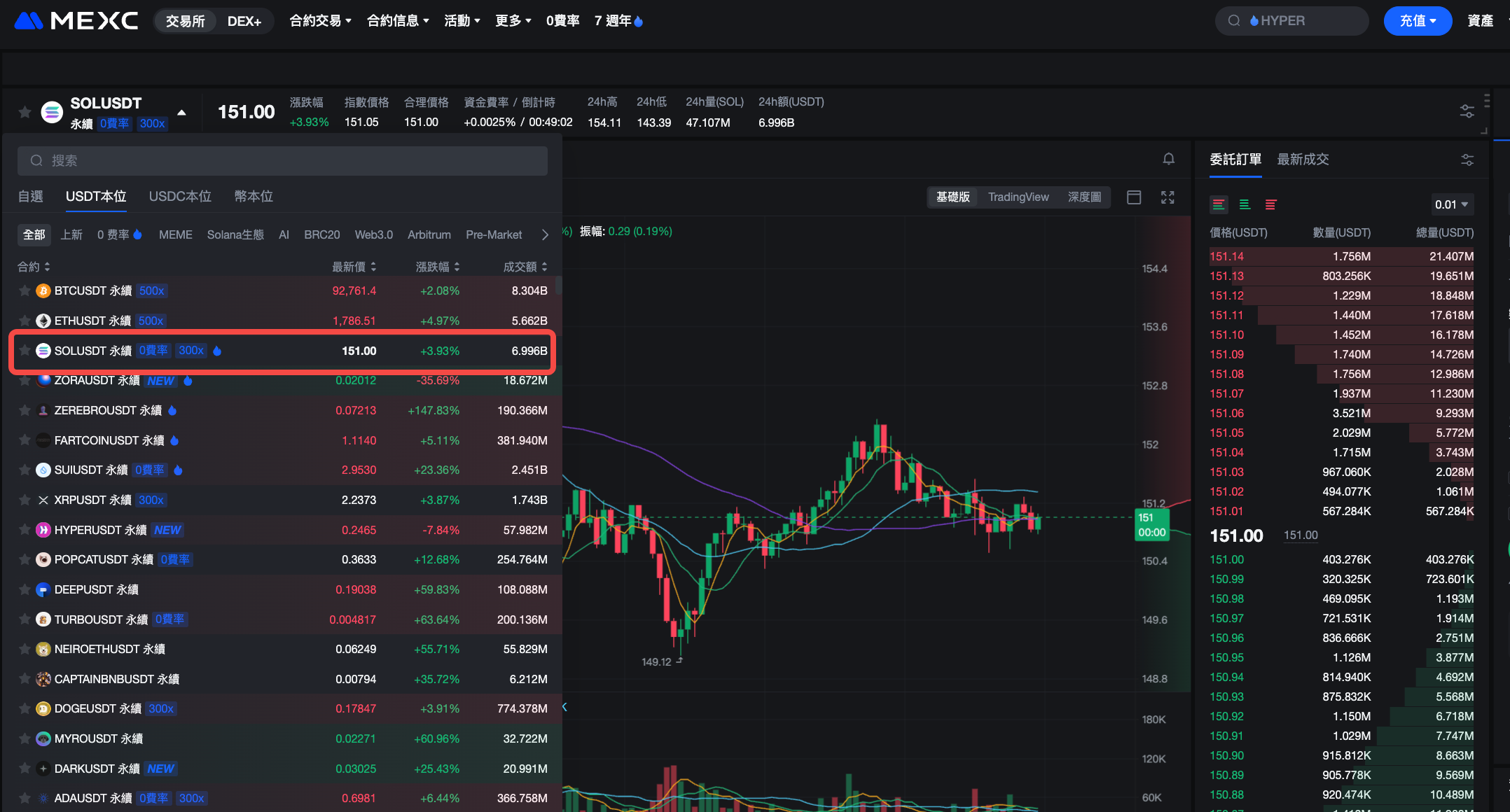Viewport: 1510px width, 812px height.
Task: Open the 0.01 price precision dropdown
Action: coord(1451,204)
